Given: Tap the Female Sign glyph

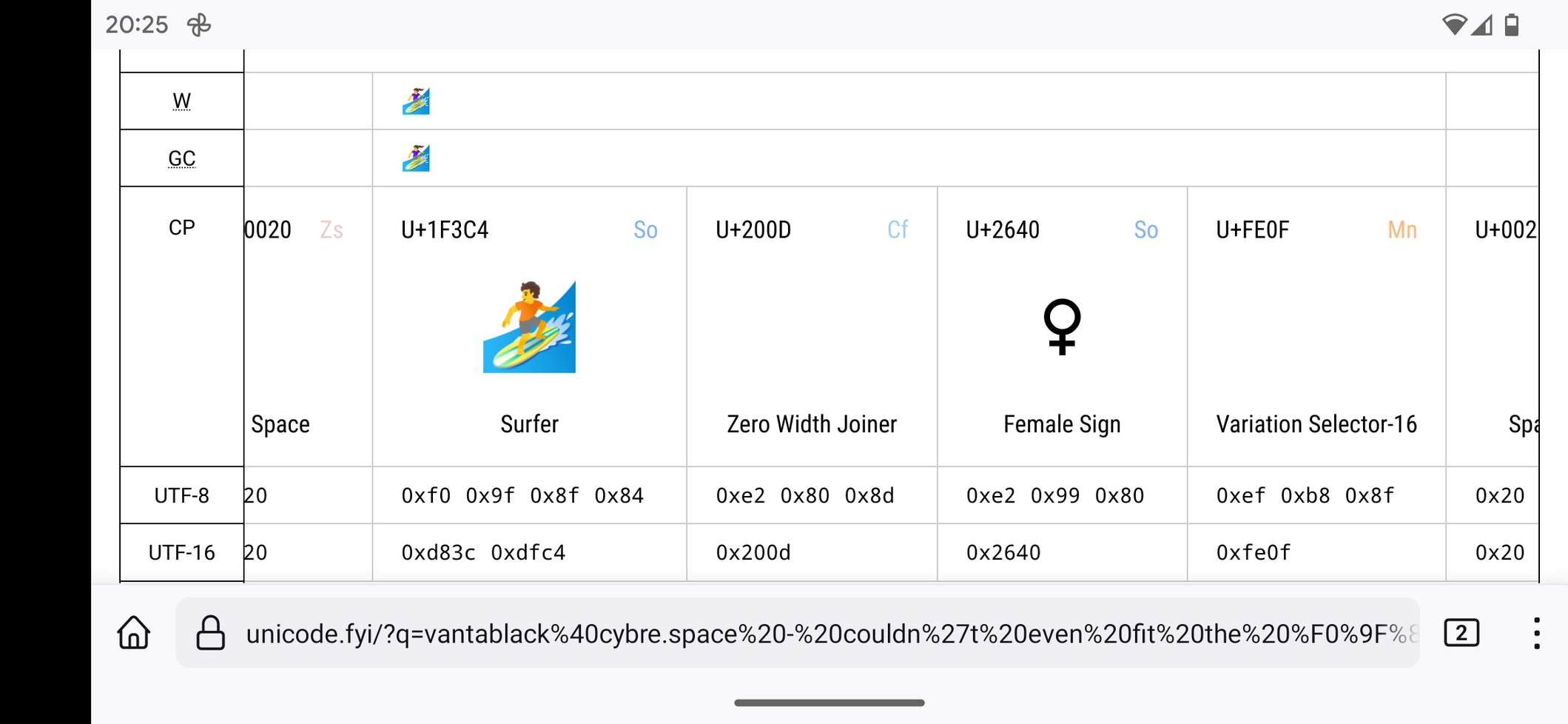Looking at the screenshot, I should (1062, 326).
